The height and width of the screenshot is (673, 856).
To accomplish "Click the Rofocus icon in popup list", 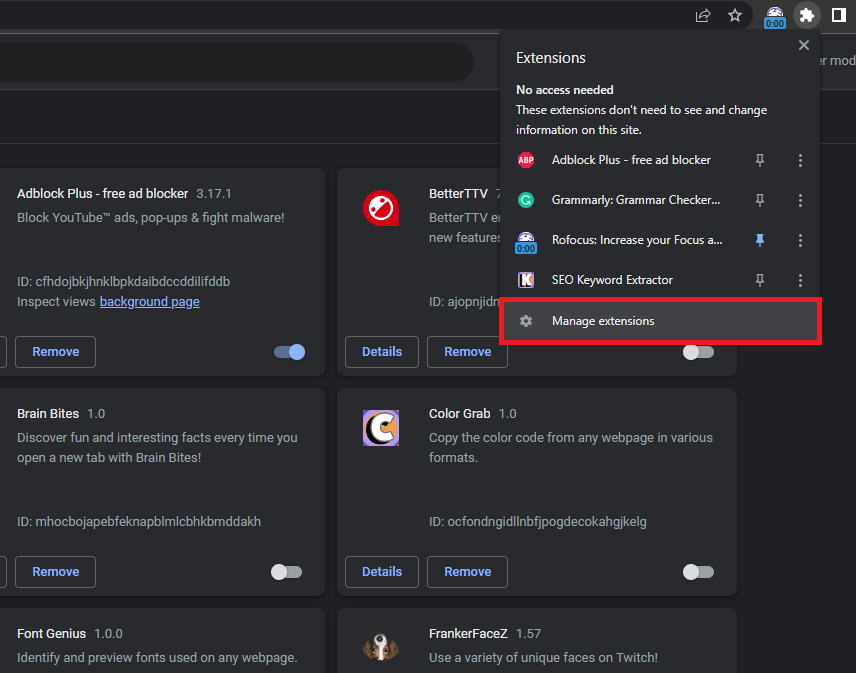I will click(x=526, y=242).
